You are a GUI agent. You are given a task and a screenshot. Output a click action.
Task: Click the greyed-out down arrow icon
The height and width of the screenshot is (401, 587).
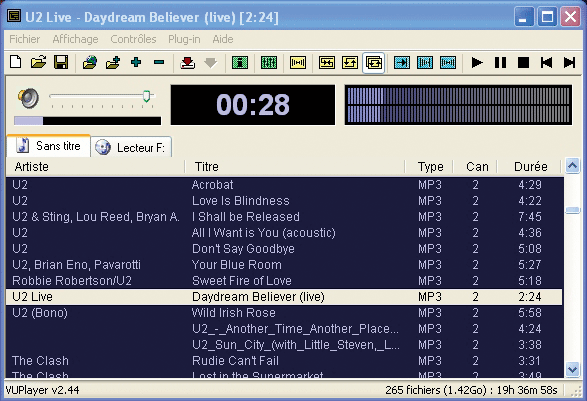click(x=210, y=63)
